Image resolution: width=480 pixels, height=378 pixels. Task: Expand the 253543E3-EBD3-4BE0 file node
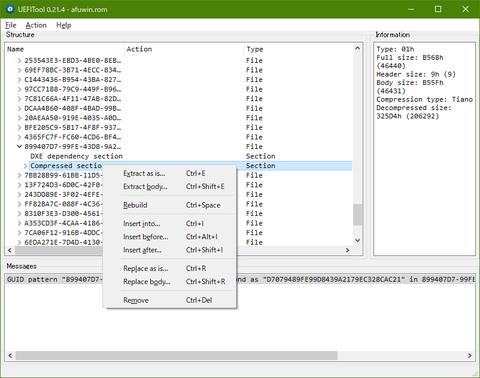click(x=19, y=61)
